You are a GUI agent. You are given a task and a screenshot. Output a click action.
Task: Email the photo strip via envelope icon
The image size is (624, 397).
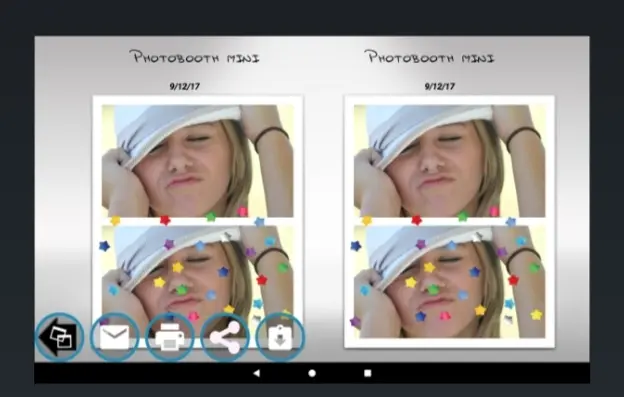click(115, 337)
